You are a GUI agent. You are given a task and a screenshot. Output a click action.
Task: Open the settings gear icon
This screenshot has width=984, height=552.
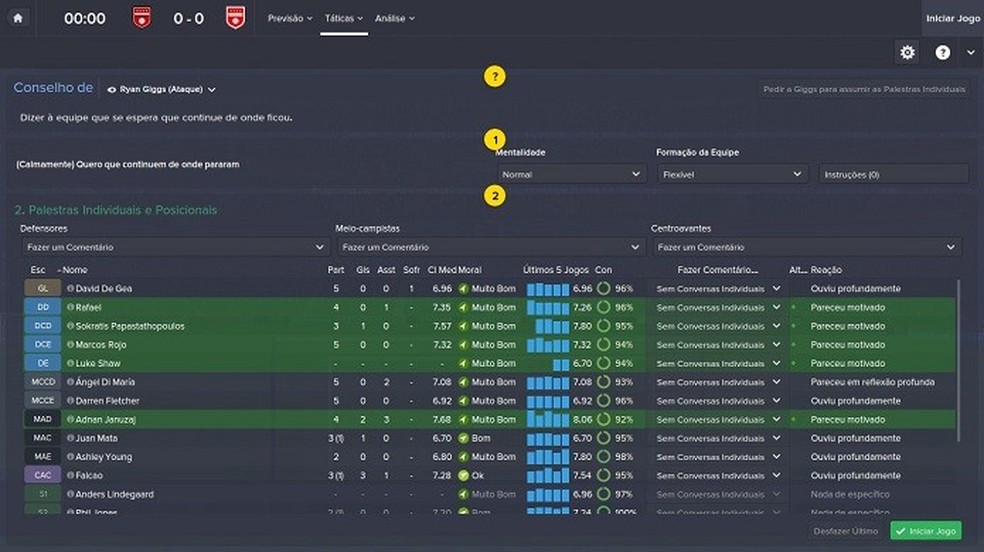(x=907, y=53)
